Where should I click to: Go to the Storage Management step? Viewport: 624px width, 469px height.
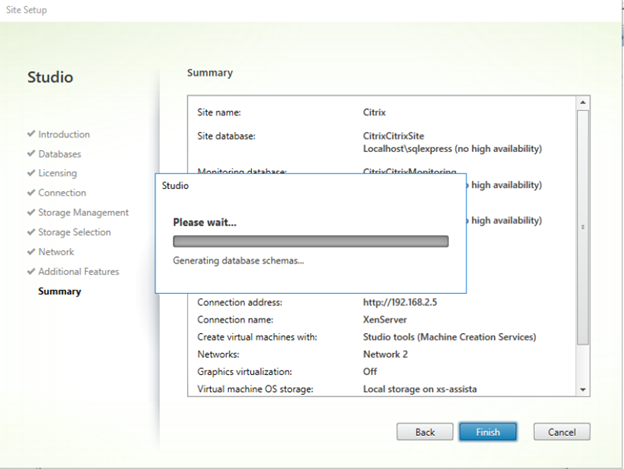[83, 212]
